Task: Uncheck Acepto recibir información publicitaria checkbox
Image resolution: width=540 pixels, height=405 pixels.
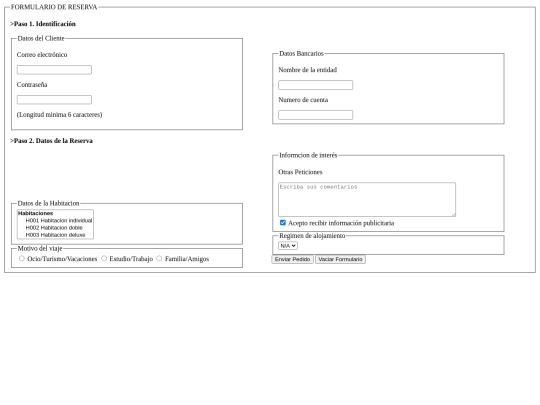Action: 283,223
